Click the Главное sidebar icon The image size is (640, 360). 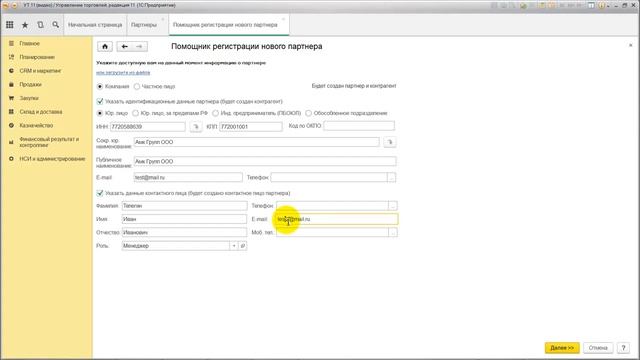pos(11,43)
